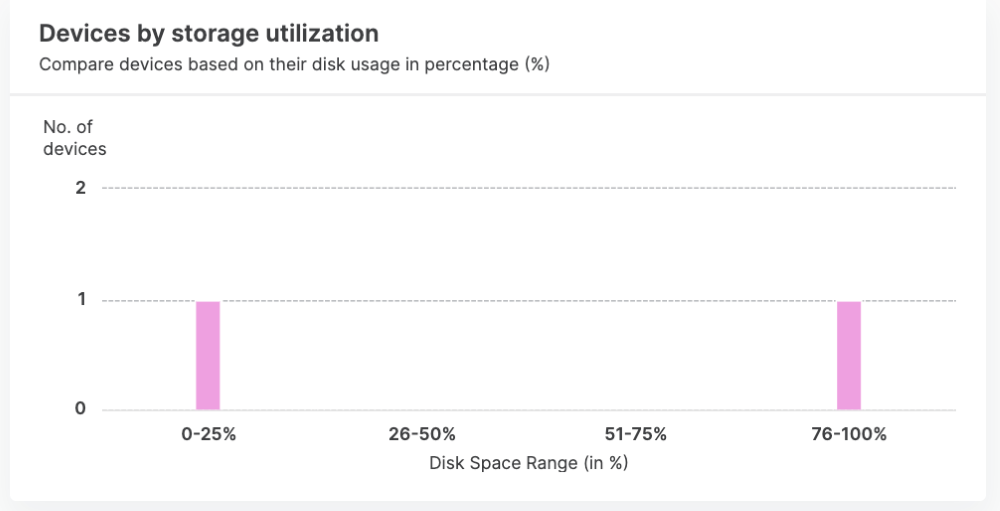Click the "0-25%" x-axis label
Screen dimensions: 1000x511
point(208,435)
